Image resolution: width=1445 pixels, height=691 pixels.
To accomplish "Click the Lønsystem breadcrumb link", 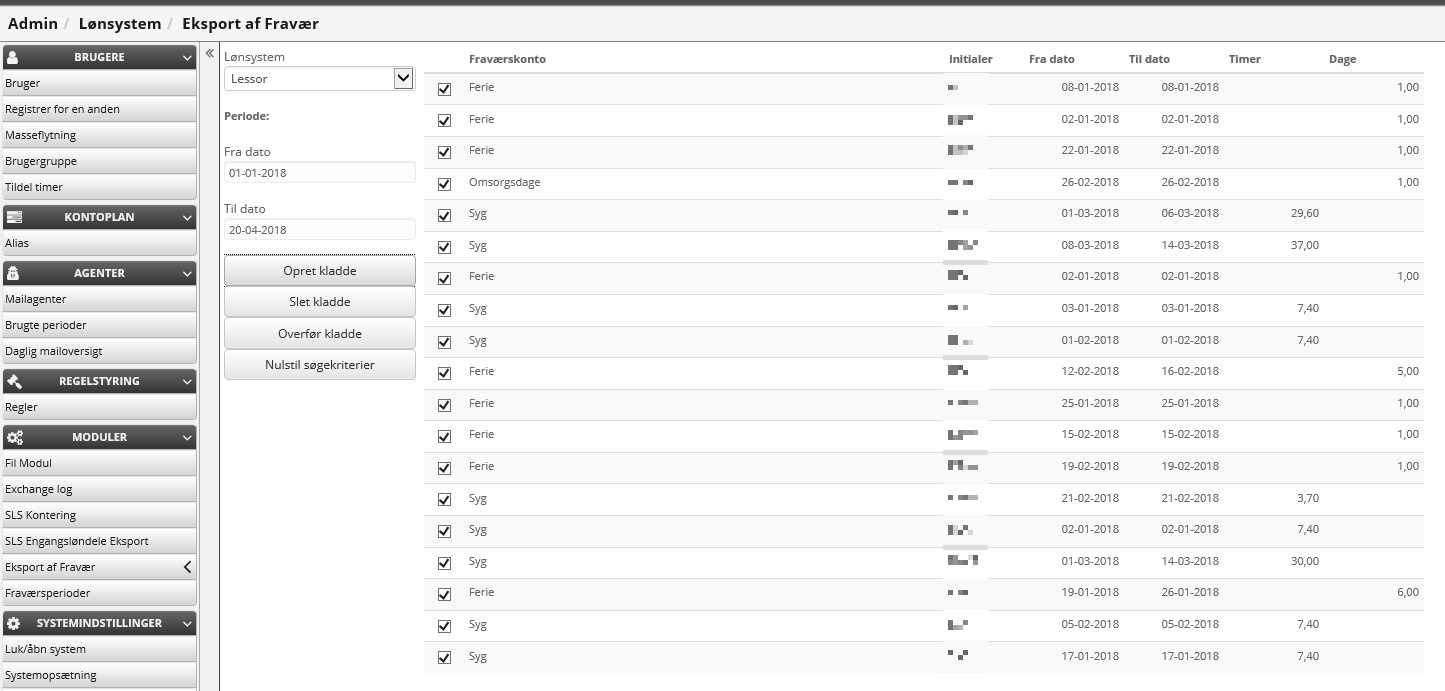I will (120, 23).
